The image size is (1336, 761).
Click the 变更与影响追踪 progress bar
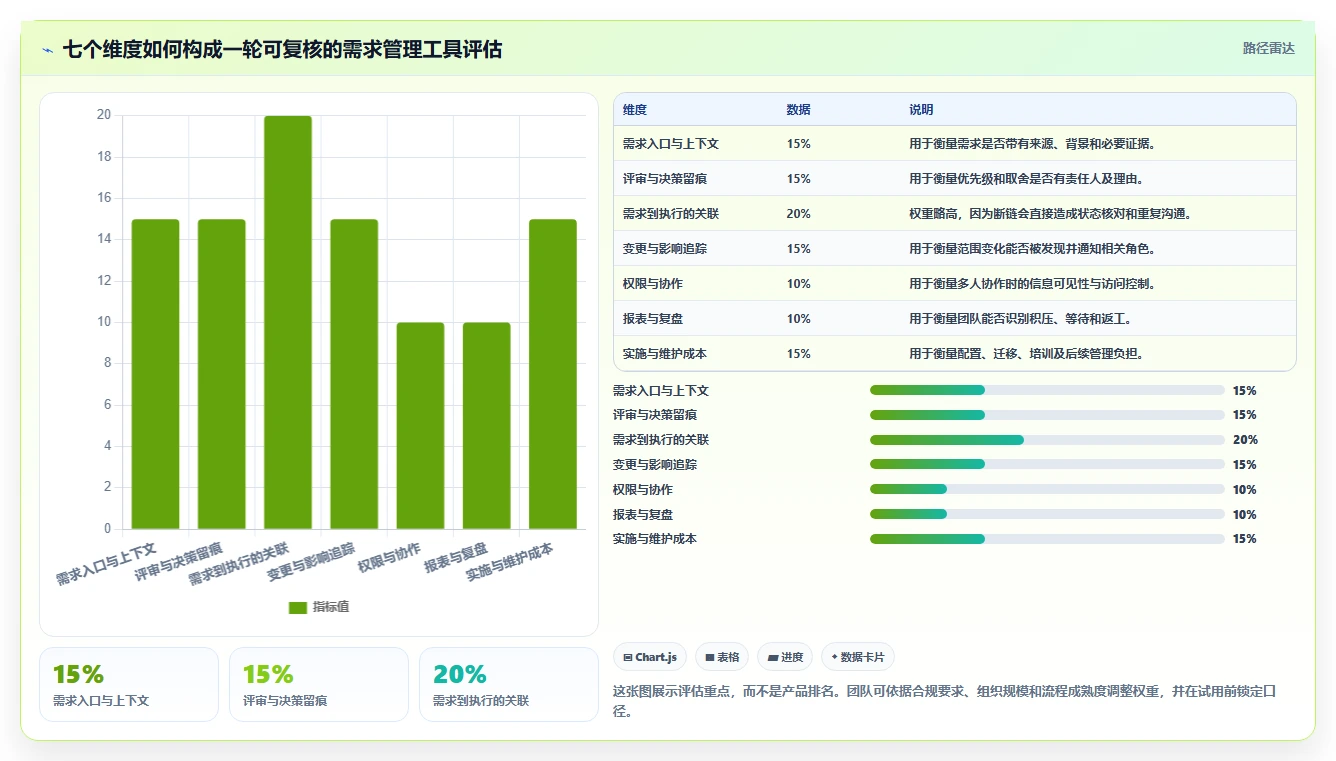(x=1047, y=464)
